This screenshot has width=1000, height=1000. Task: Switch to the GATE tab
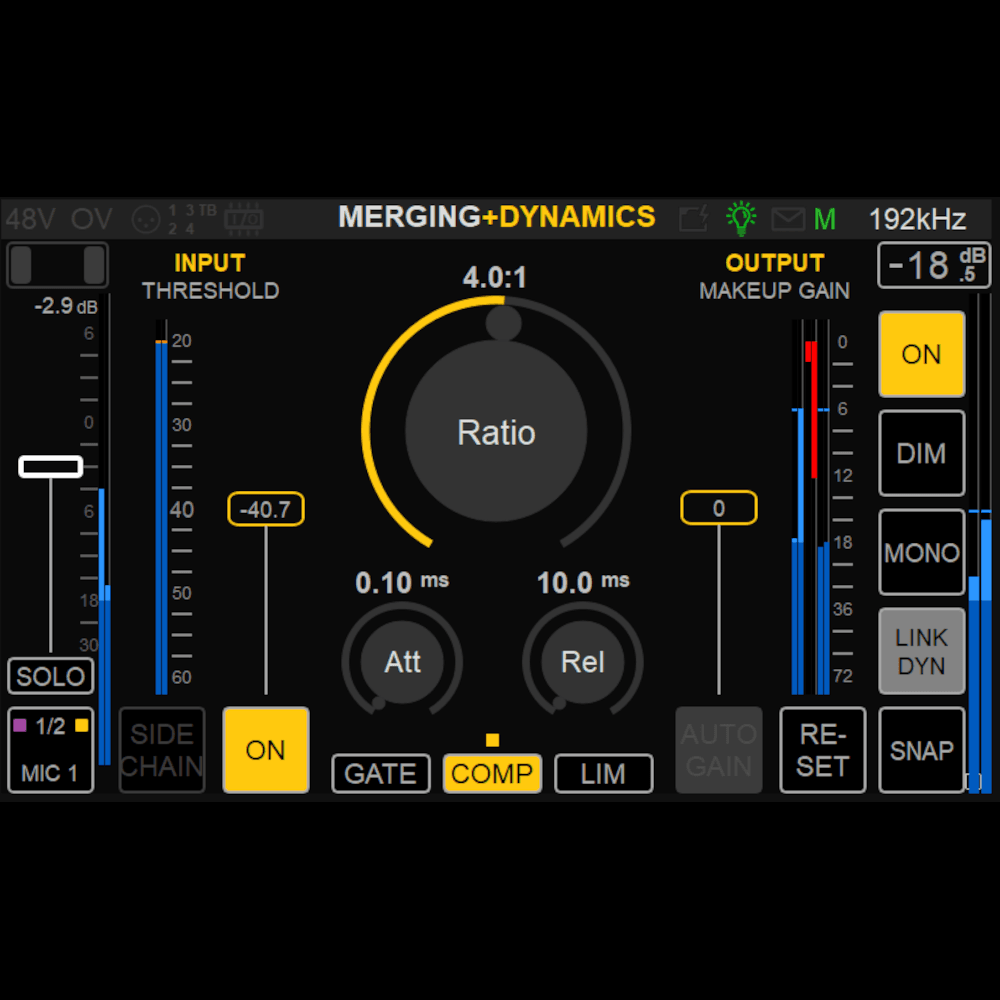point(381,774)
